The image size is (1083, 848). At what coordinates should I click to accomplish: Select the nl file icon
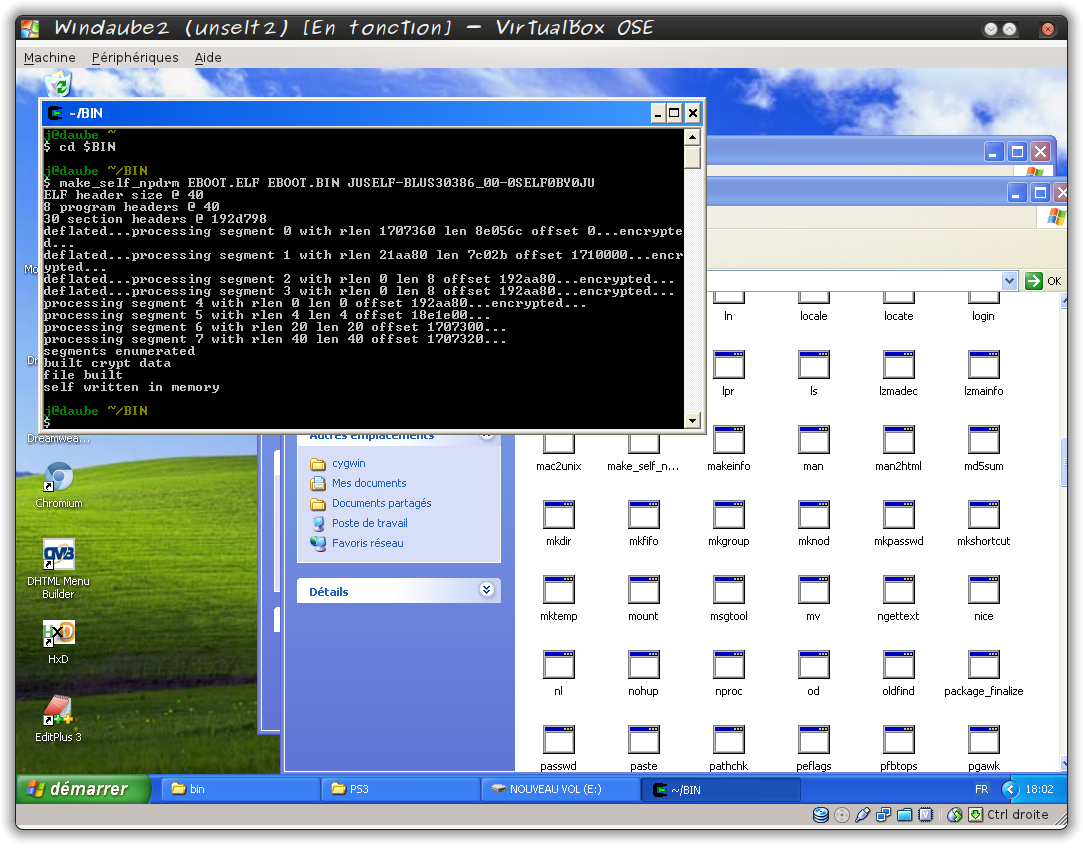pyautogui.click(x=559, y=665)
